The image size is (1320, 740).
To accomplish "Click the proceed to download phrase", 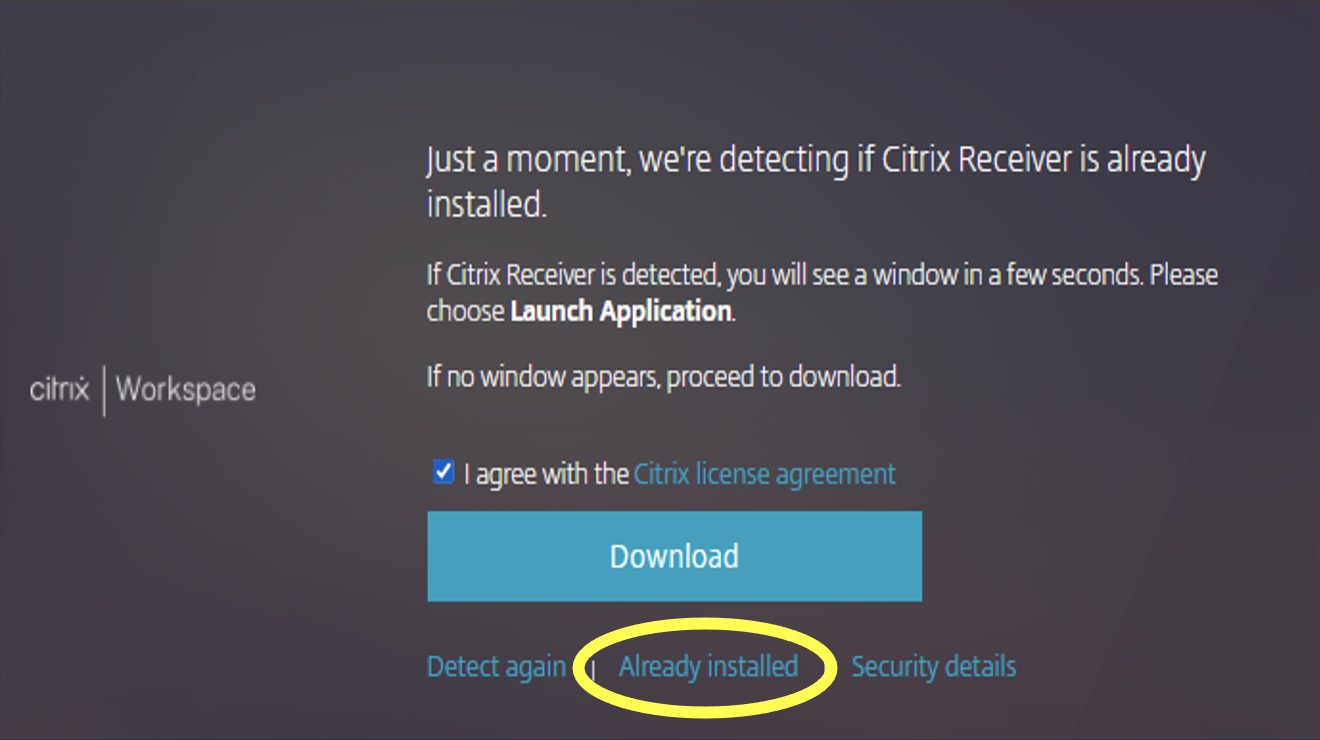I will pos(784,377).
